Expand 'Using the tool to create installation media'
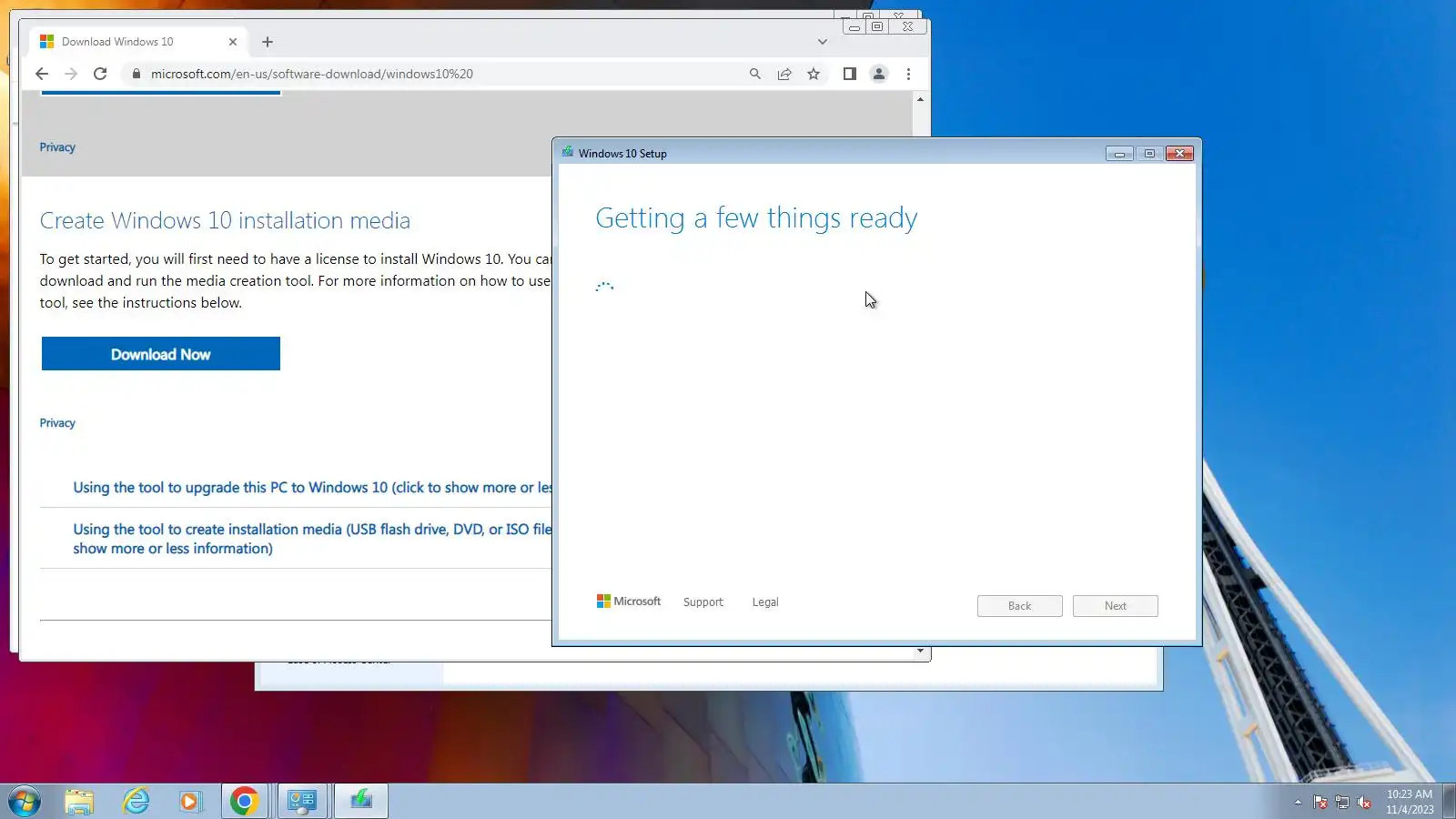The width and height of the screenshot is (1456, 819). click(312, 539)
